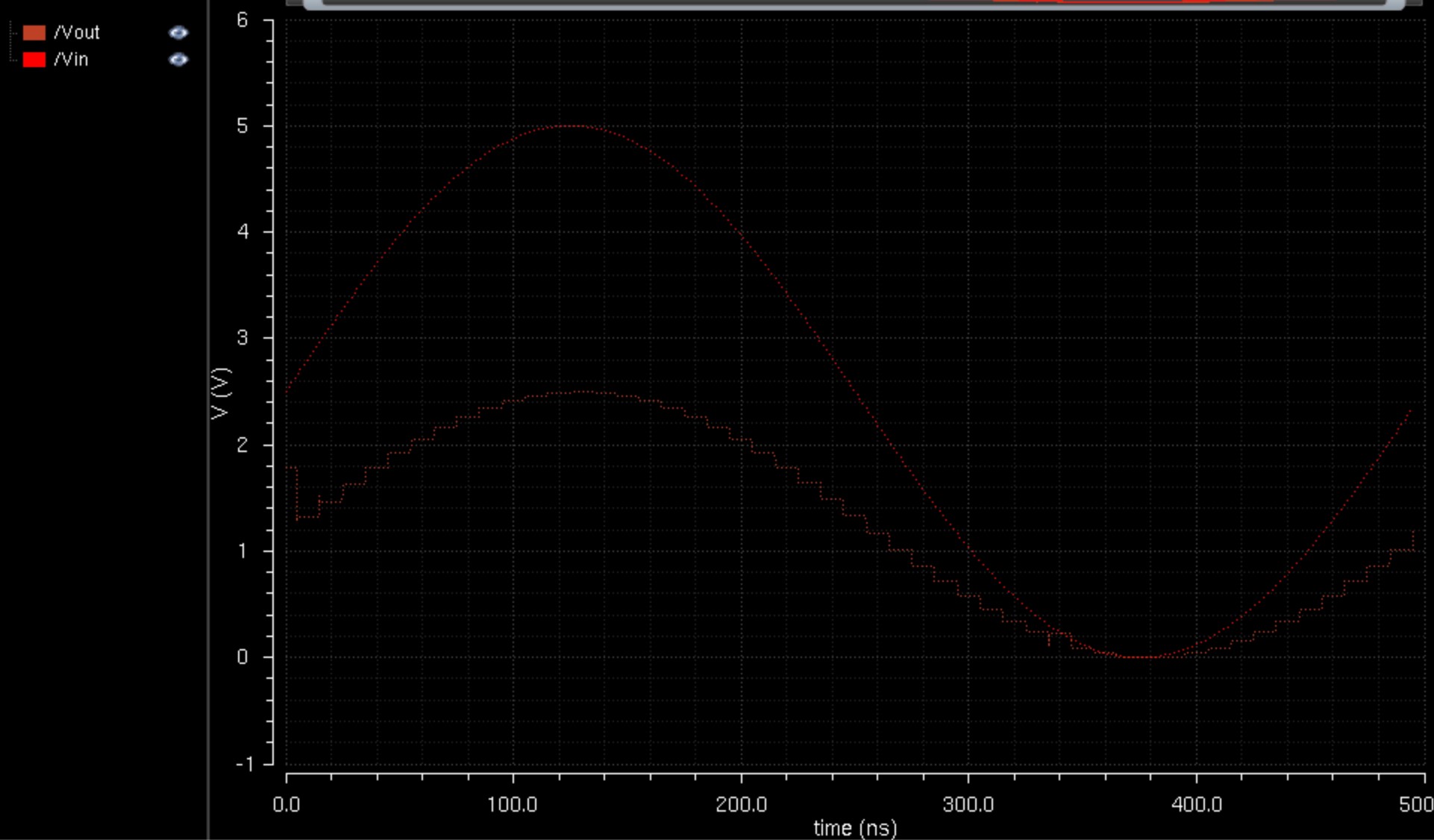The height and width of the screenshot is (840, 1434).
Task: Click the time (ns) X-axis title
Action: coord(855,828)
